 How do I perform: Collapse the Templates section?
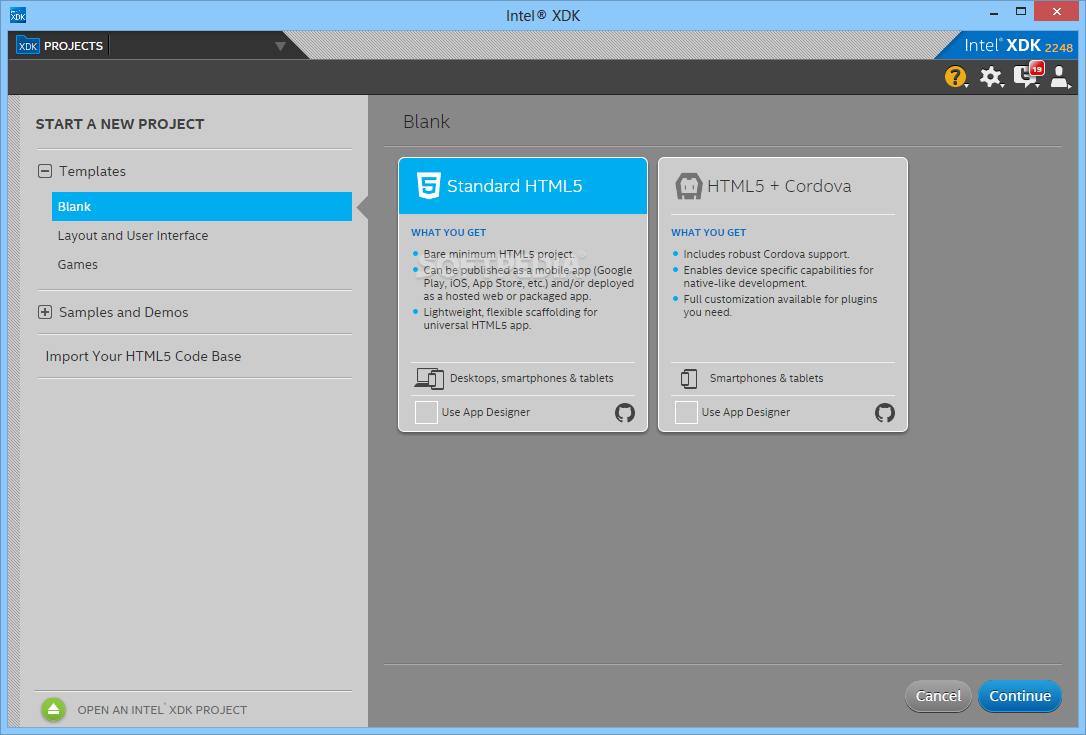(x=45, y=171)
